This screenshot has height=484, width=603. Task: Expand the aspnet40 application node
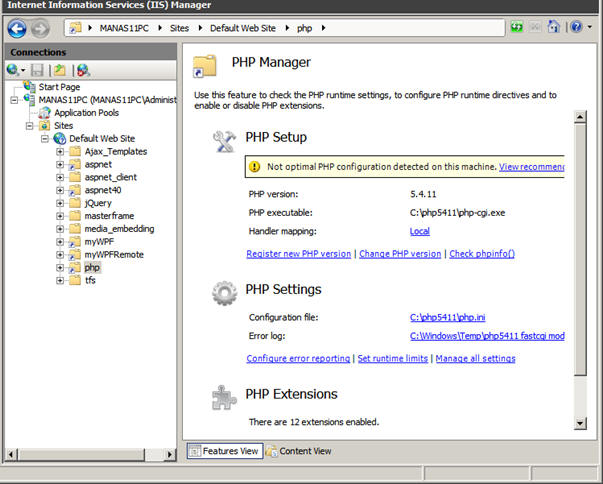60,190
